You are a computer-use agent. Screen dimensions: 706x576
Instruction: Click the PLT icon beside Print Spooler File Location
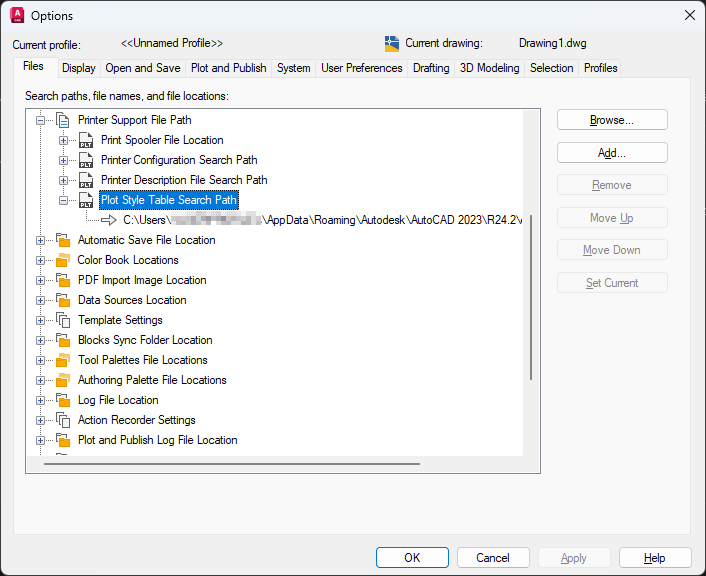(x=86, y=140)
